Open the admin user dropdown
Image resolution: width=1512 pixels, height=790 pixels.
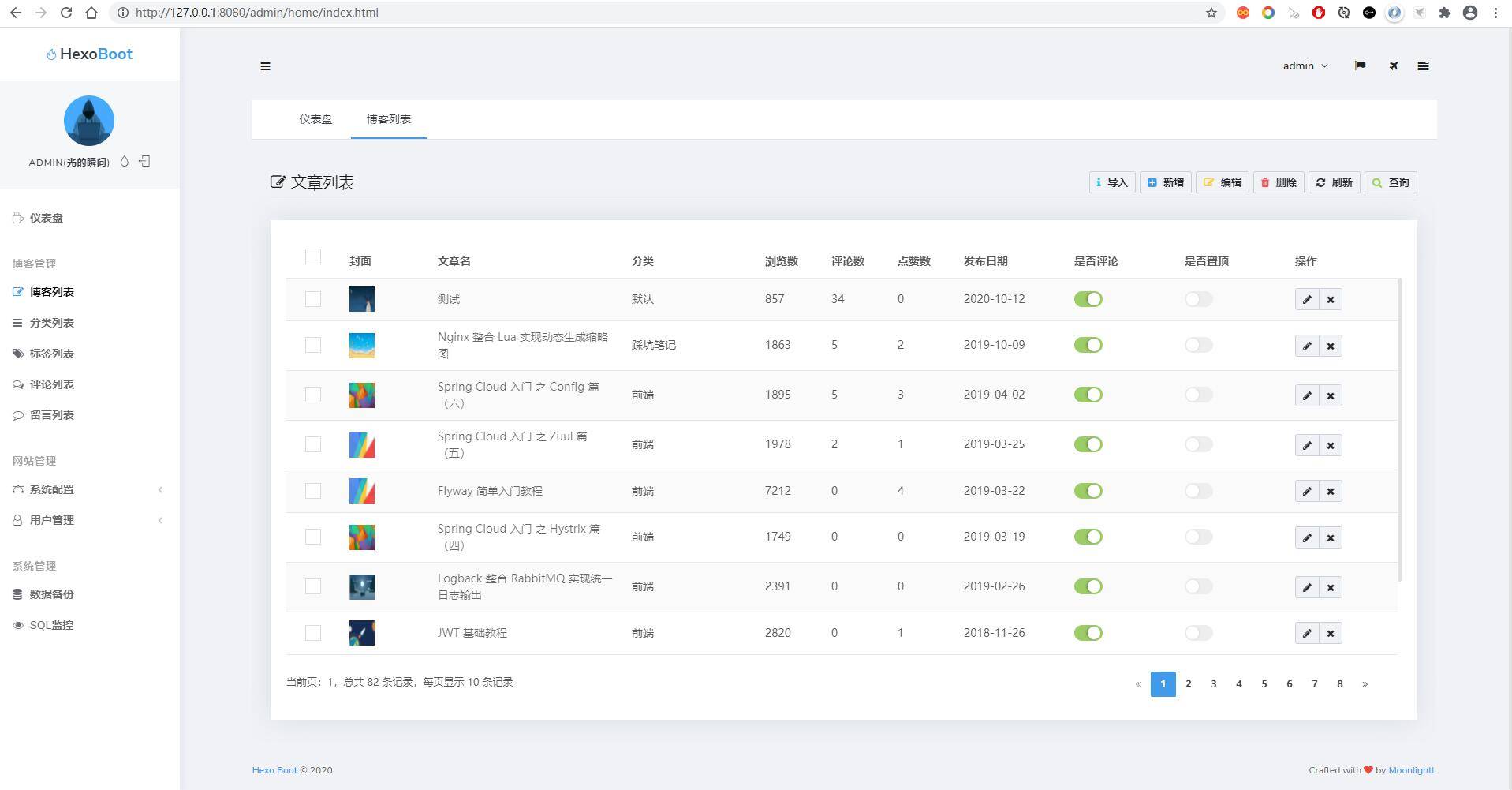click(x=1305, y=66)
